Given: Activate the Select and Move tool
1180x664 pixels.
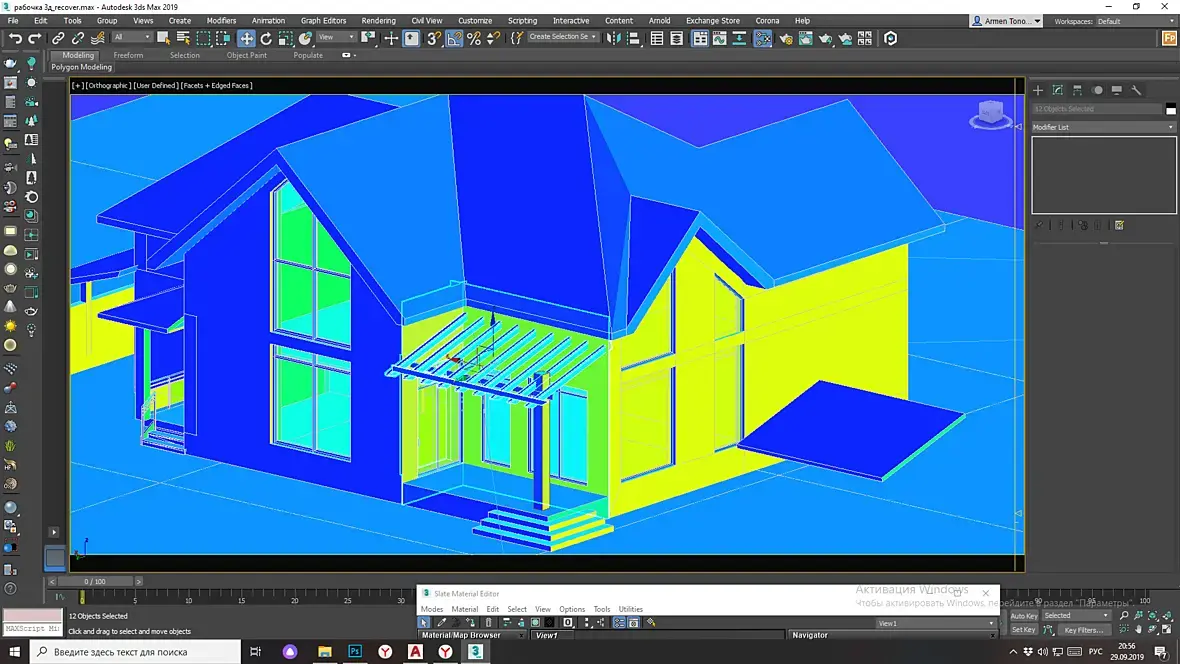Looking at the screenshot, I should 246,38.
